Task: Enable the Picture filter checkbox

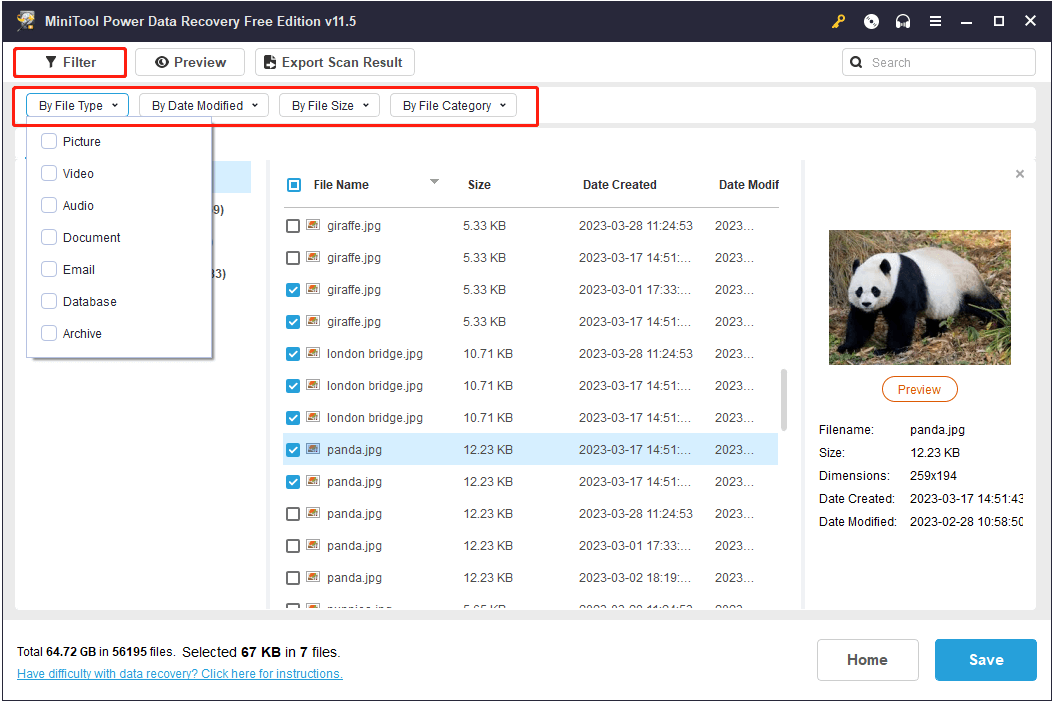Action: point(47,141)
